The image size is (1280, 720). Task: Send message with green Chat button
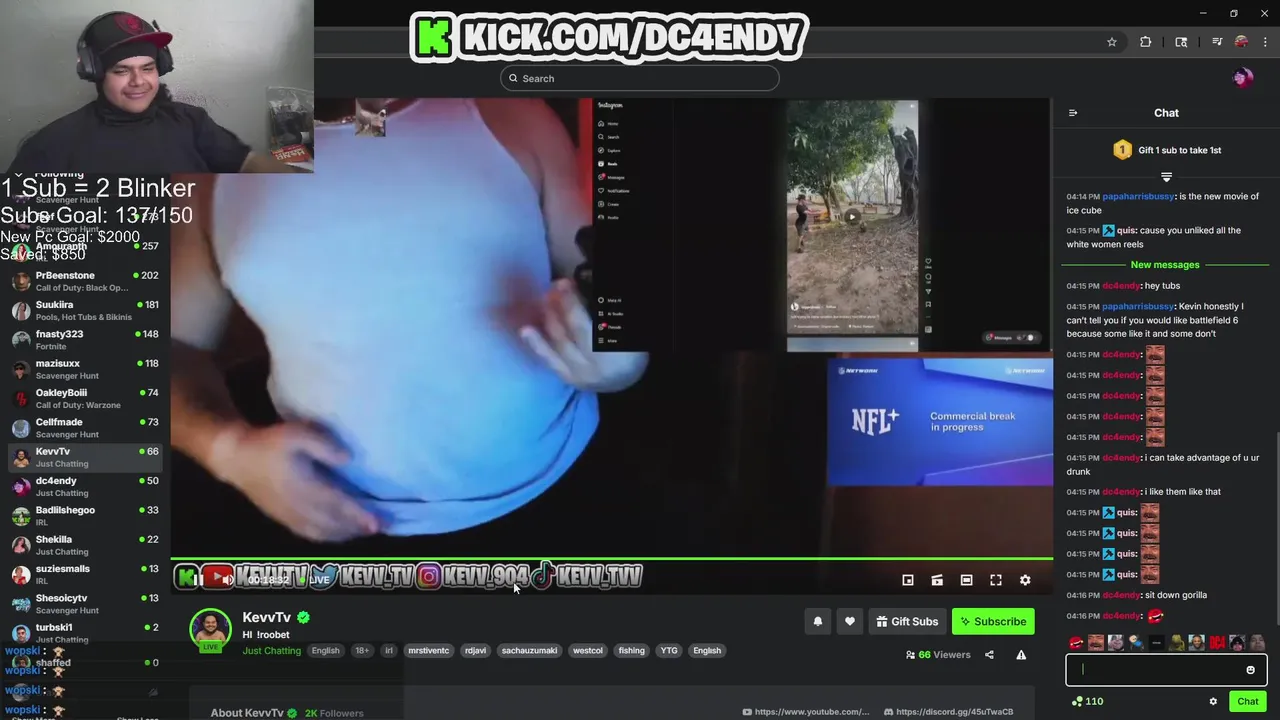pos(1247,701)
